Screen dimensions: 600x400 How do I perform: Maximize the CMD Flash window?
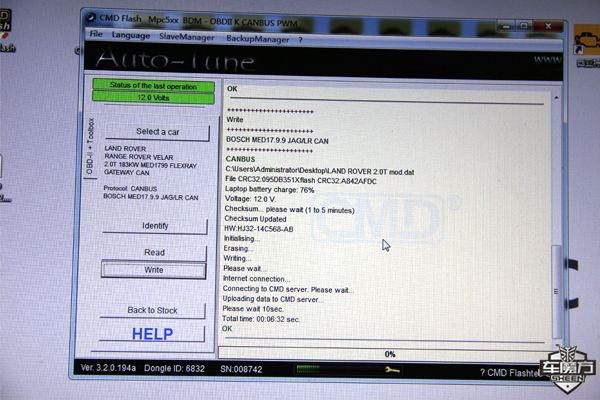tap(524, 26)
